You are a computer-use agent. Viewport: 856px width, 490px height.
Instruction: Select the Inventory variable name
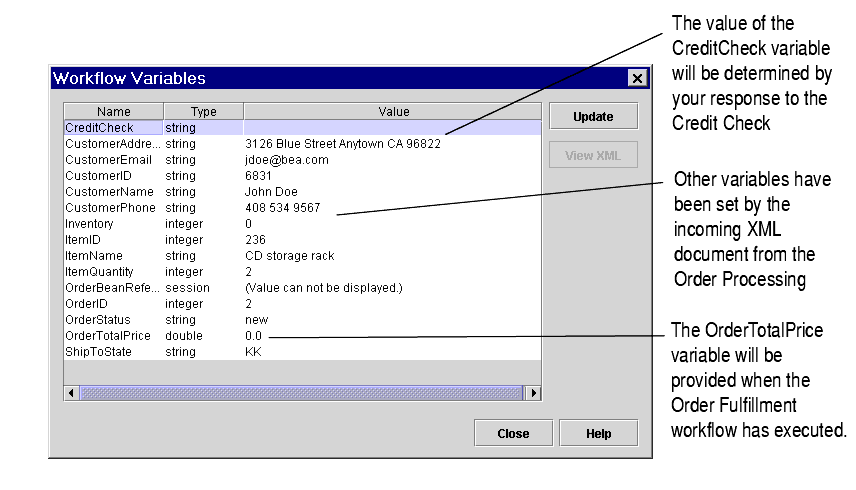pyautogui.click(x=89, y=224)
